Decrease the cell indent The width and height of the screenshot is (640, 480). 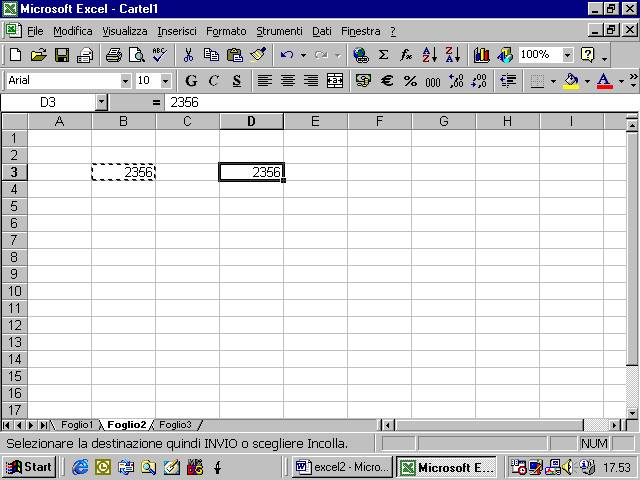click(x=508, y=80)
